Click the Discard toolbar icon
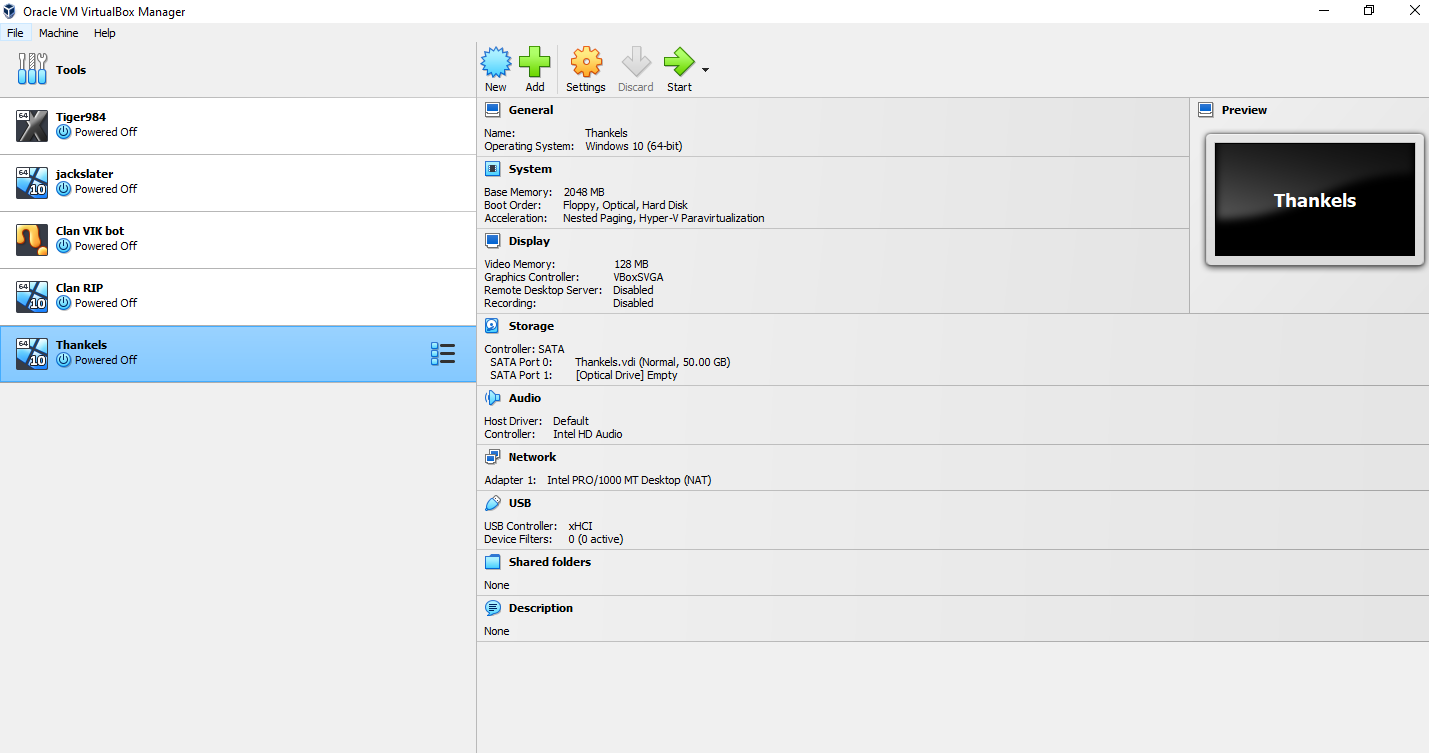This screenshot has height=753, width=1429. (636, 63)
